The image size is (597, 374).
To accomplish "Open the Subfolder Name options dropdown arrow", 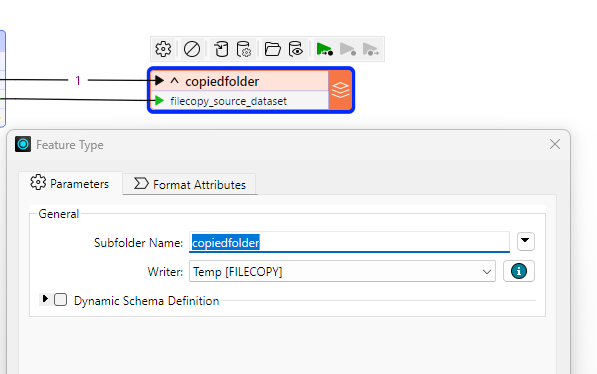I will [x=525, y=241].
